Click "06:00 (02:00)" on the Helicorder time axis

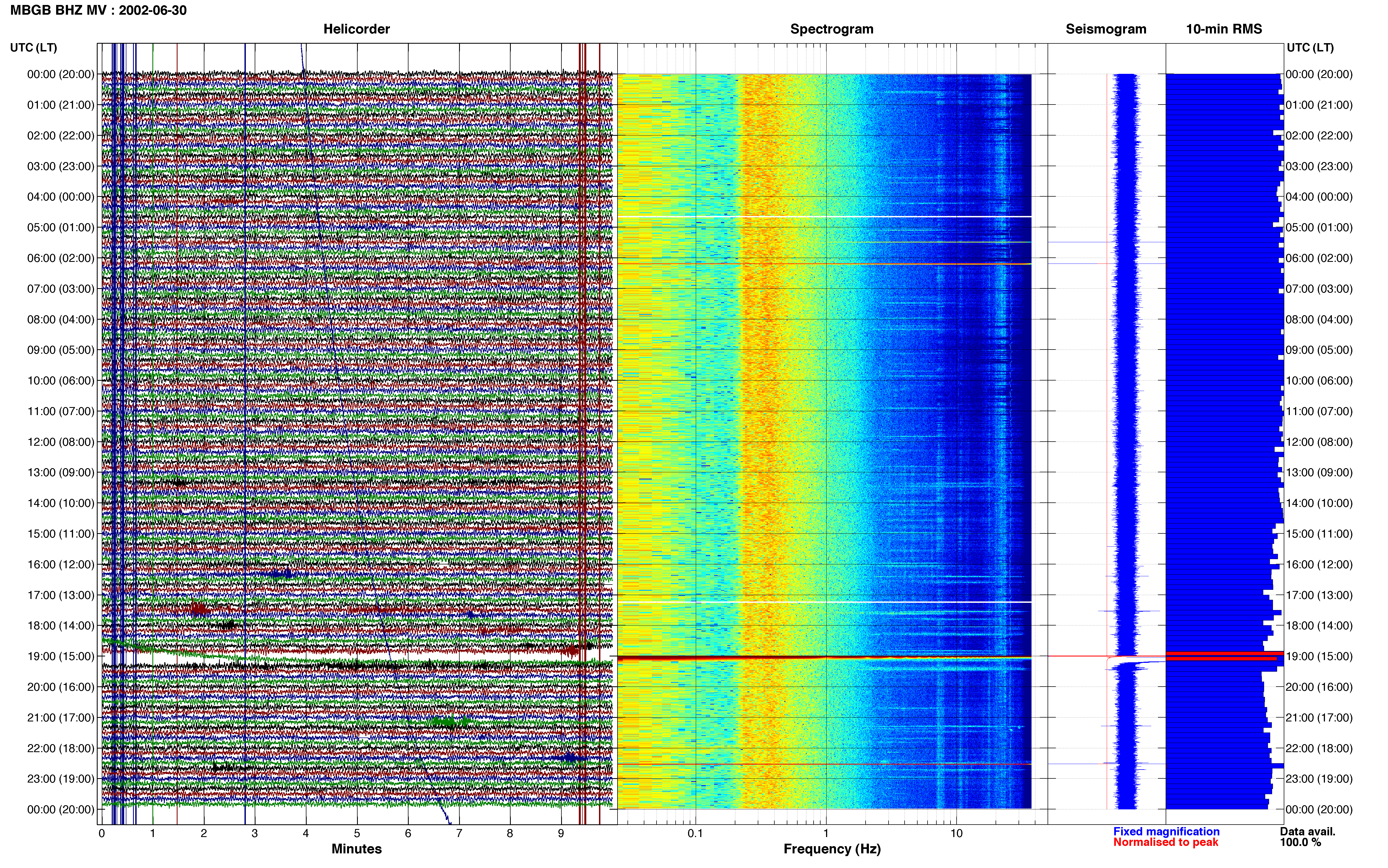point(61,258)
